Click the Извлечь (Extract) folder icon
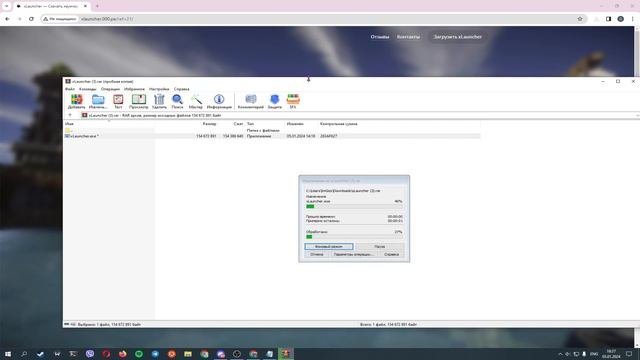 click(x=98, y=101)
